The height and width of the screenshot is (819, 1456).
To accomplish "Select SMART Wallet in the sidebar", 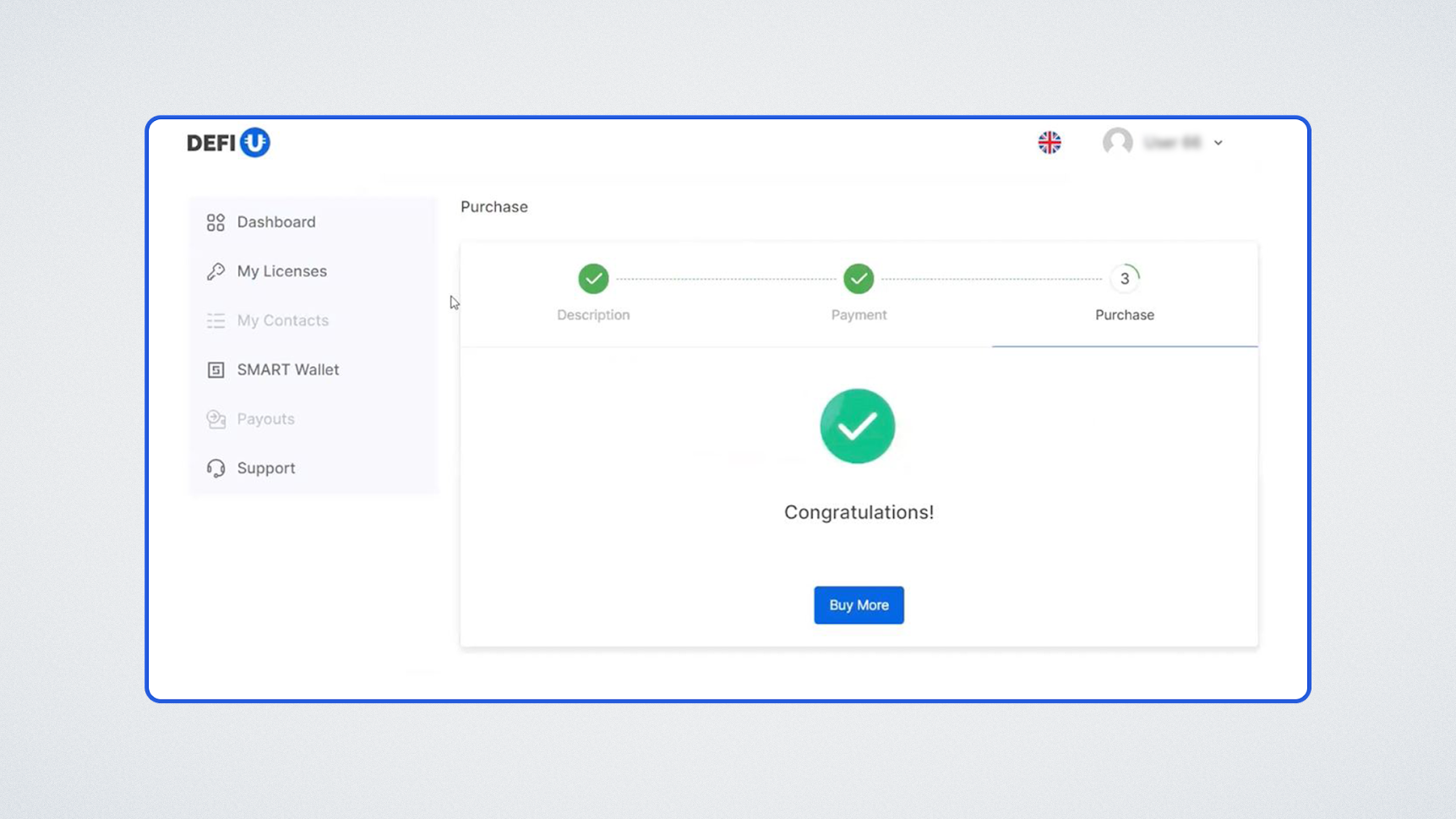I will pos(287,369).
